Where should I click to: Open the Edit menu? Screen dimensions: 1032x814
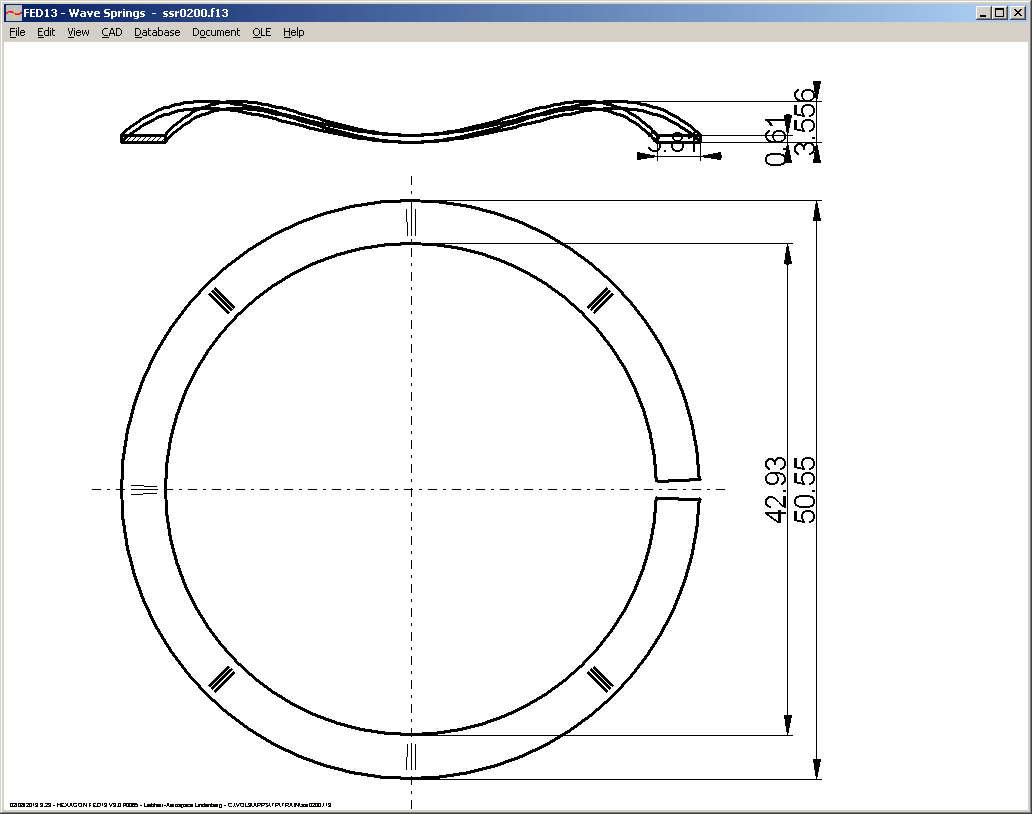(x=46, y=32)
